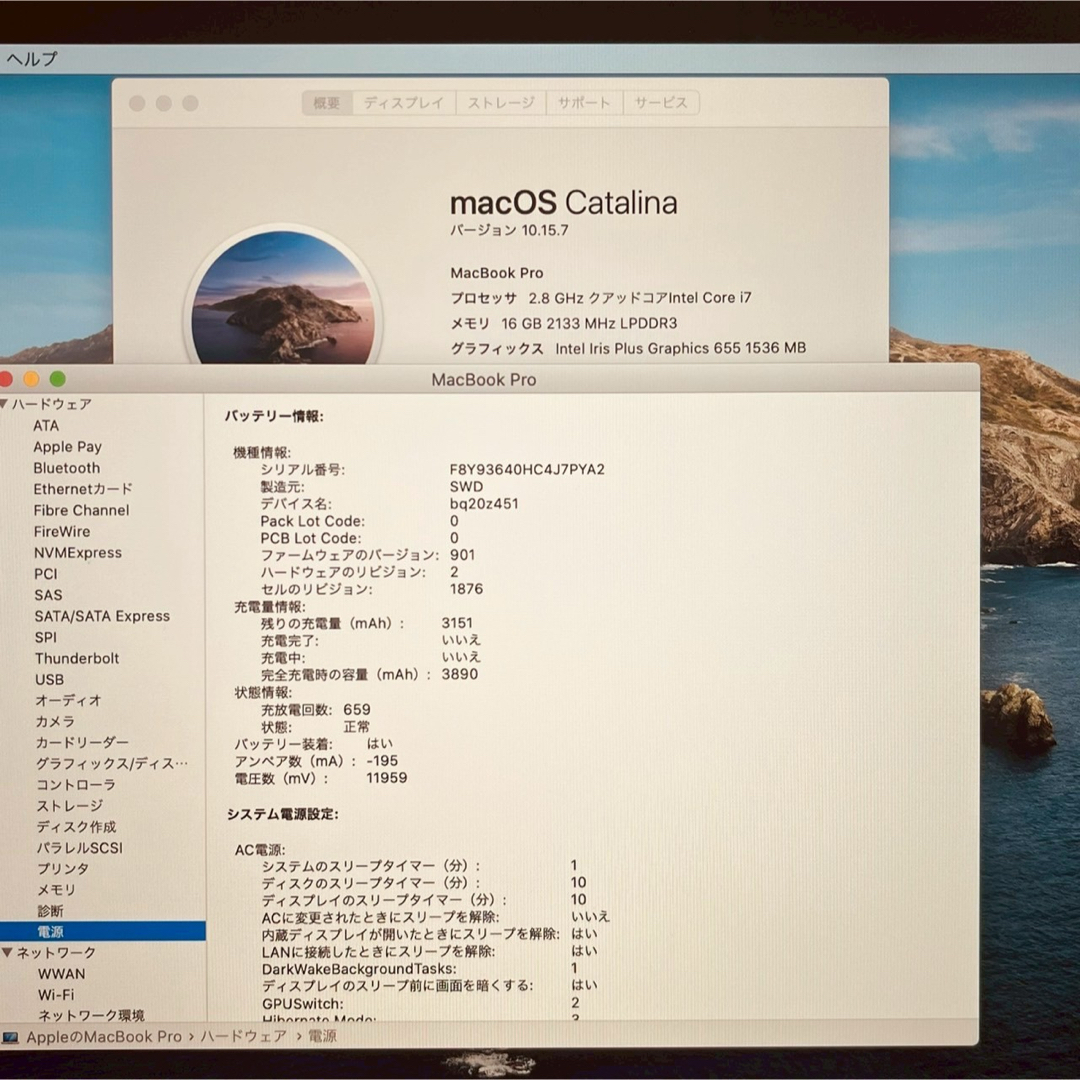
Task: Select ストレージ in the hardware sidebar
Action: (x=70, y=806)
